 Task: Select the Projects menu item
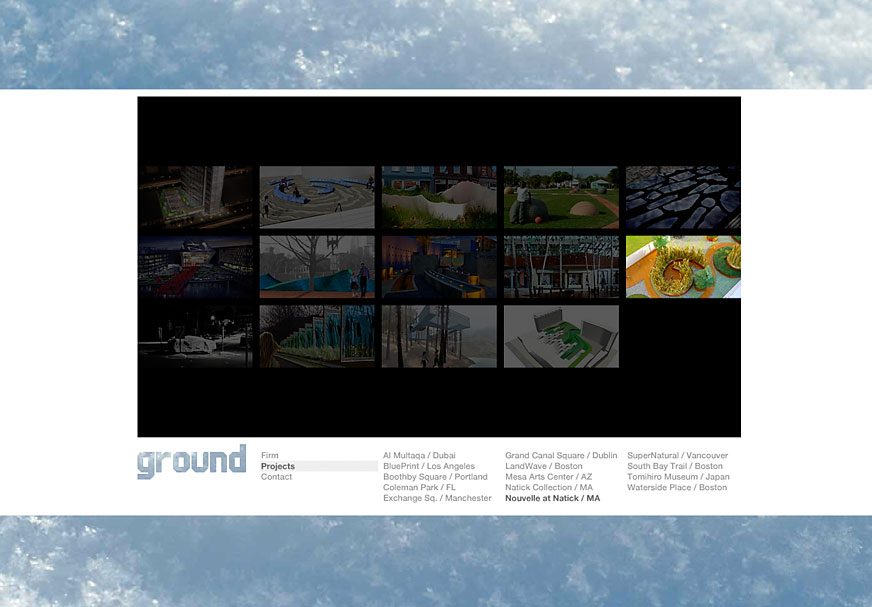pos(280,466)
